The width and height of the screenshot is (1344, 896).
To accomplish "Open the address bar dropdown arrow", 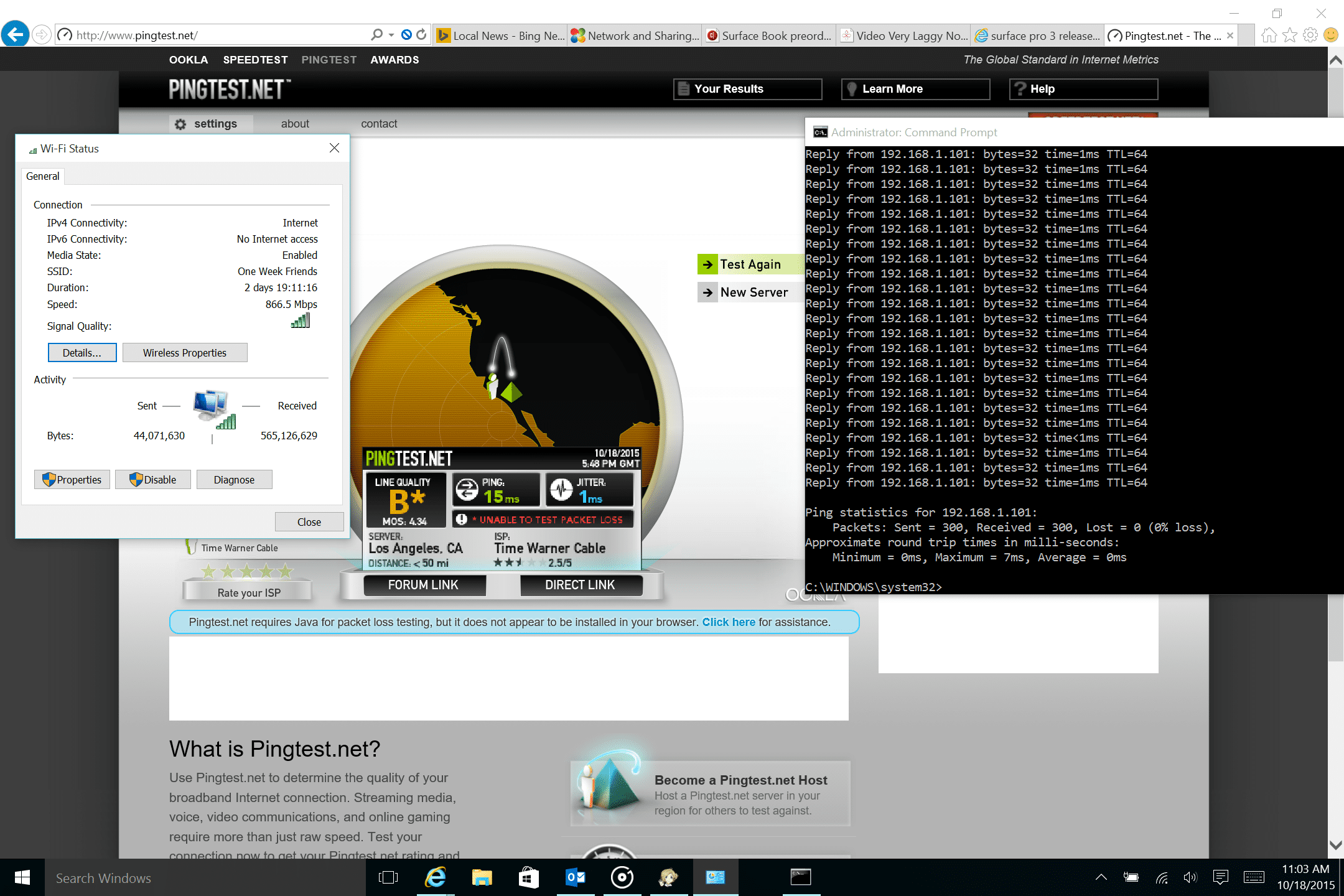I will tap(391, 35).
